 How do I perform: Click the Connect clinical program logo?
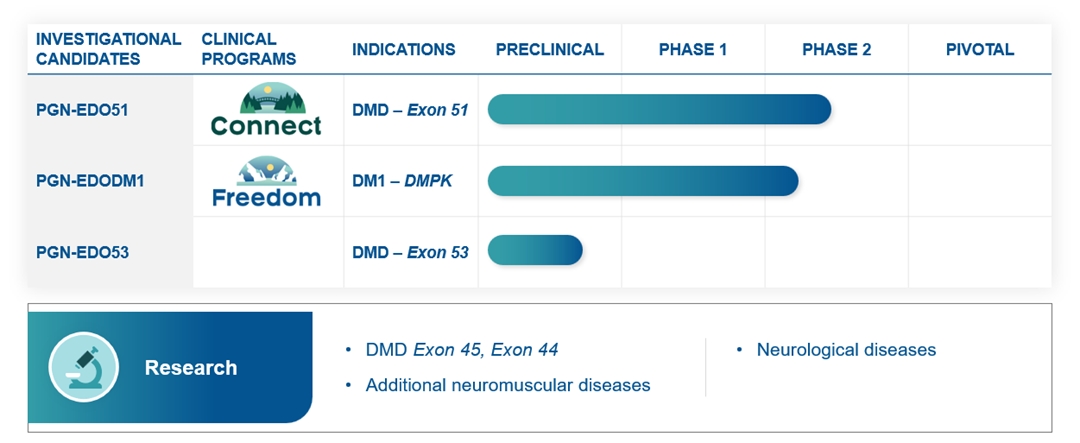266,110
